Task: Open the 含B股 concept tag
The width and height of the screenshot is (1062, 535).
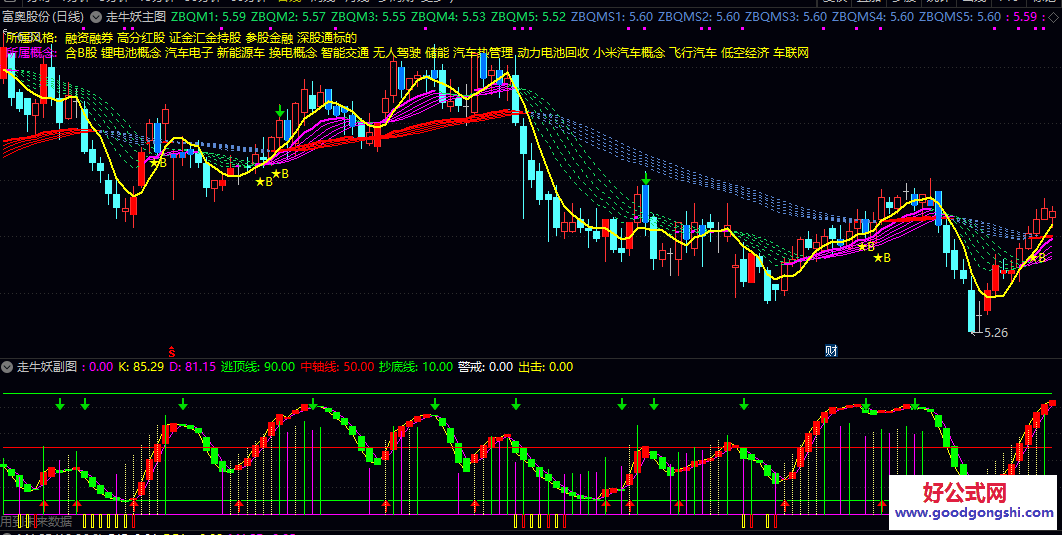Action: point(81,53)
